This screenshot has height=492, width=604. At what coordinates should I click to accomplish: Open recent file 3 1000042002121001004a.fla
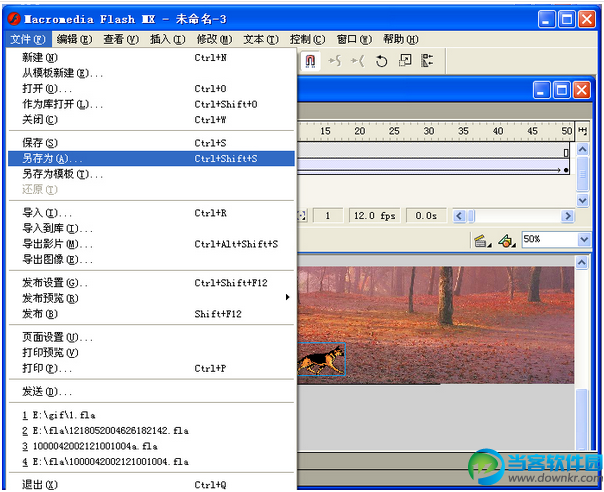[151, 446]
